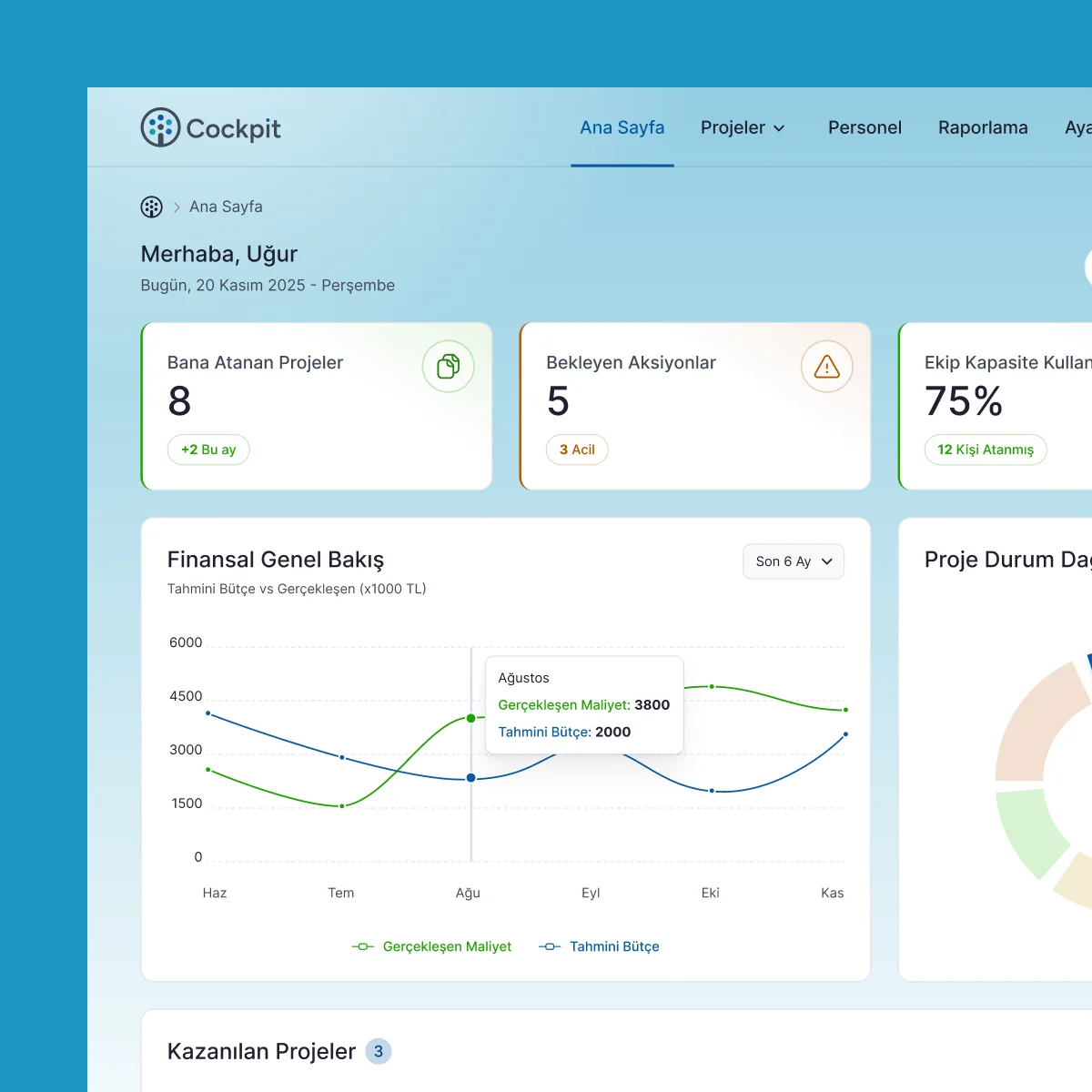Click the Kazanılan Projeler count badge 3
This screenshot has width=1092, height=1092.
click(379, 1051)
